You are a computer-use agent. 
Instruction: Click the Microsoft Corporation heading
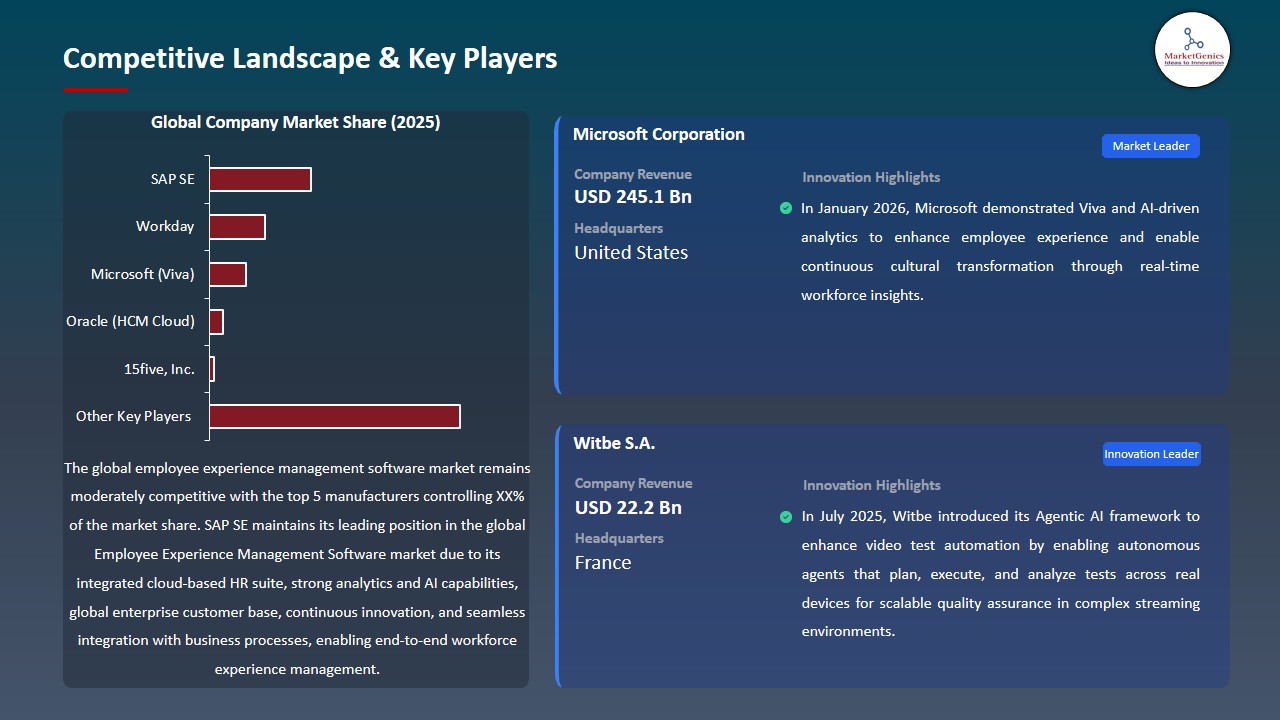coord(659,134)
